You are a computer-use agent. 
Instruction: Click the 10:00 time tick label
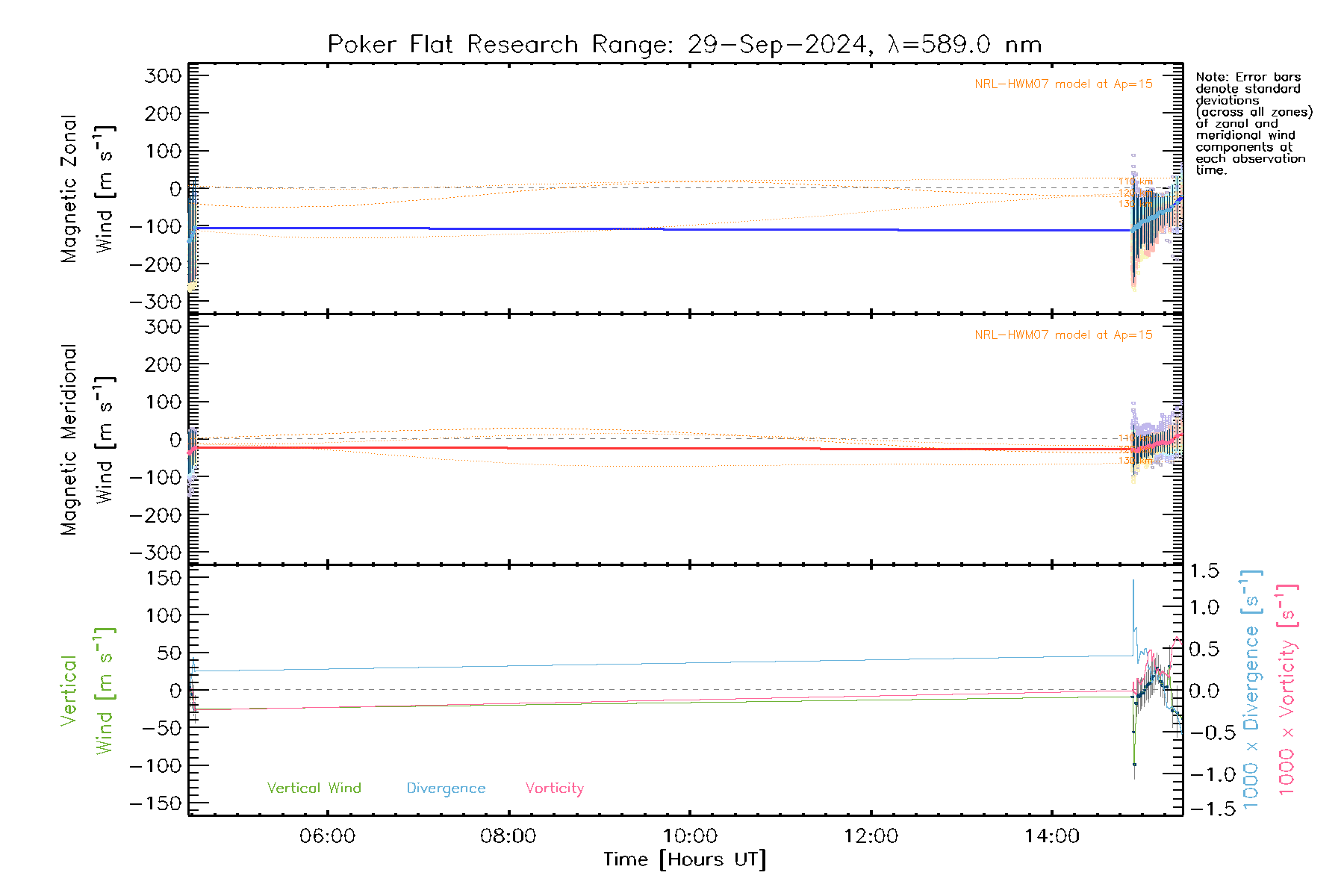[690, 836]
